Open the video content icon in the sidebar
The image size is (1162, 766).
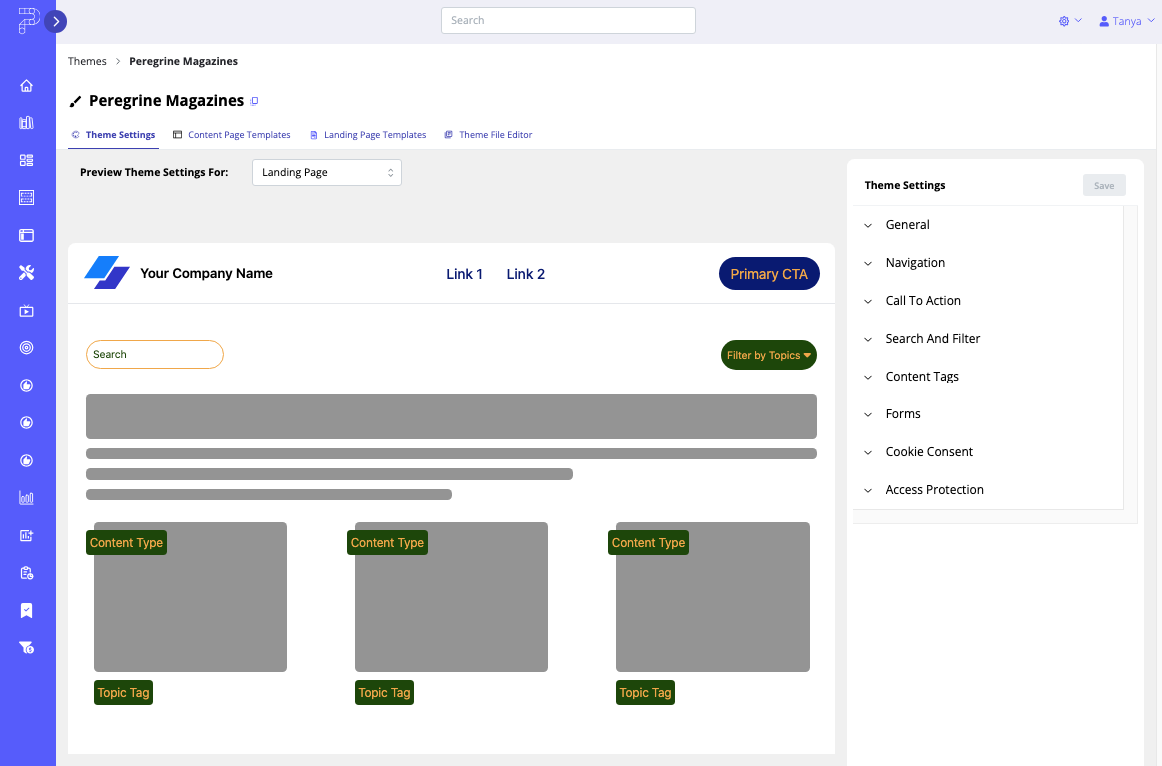coord(26,310)
